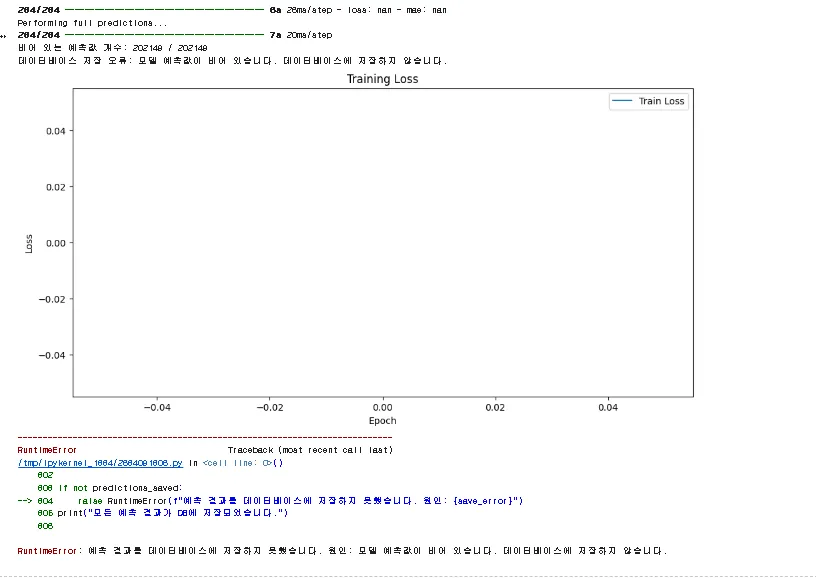Select the "Training Loss" chart title
Image resolution: width=816 pixels, height=578 pixels.
(382, 79)
